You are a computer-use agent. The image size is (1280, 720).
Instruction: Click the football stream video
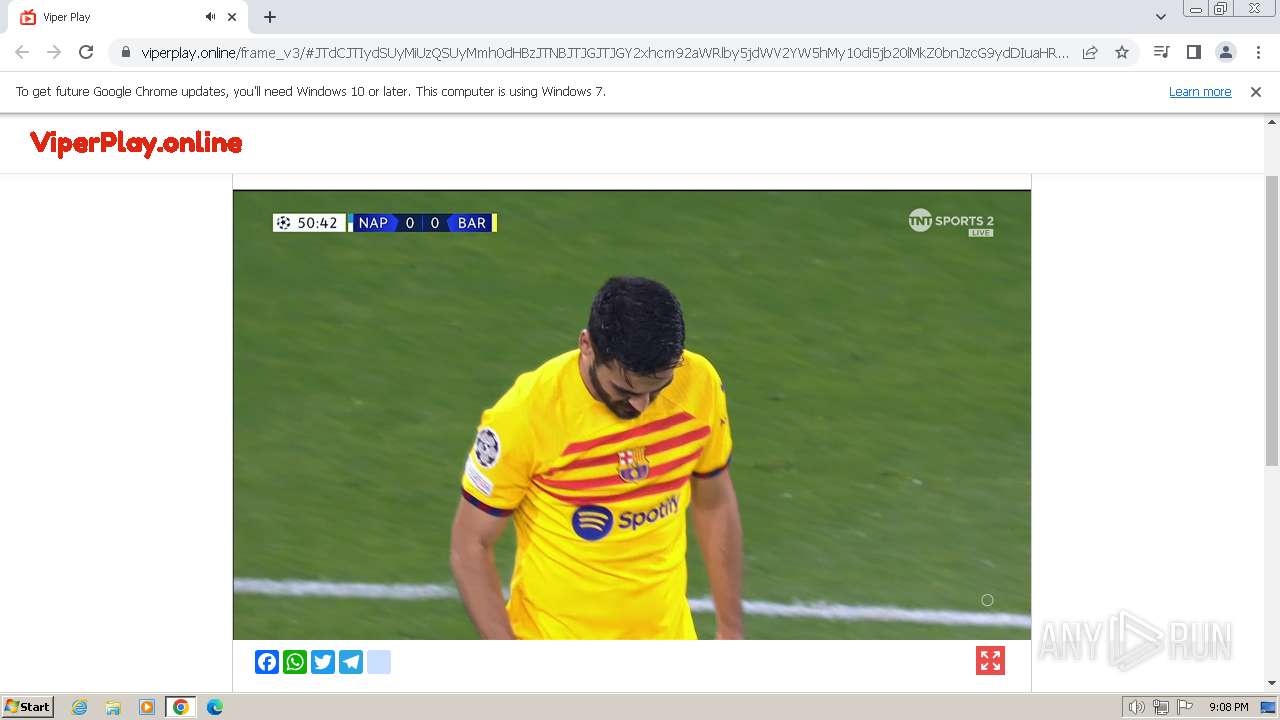[632, 415]
